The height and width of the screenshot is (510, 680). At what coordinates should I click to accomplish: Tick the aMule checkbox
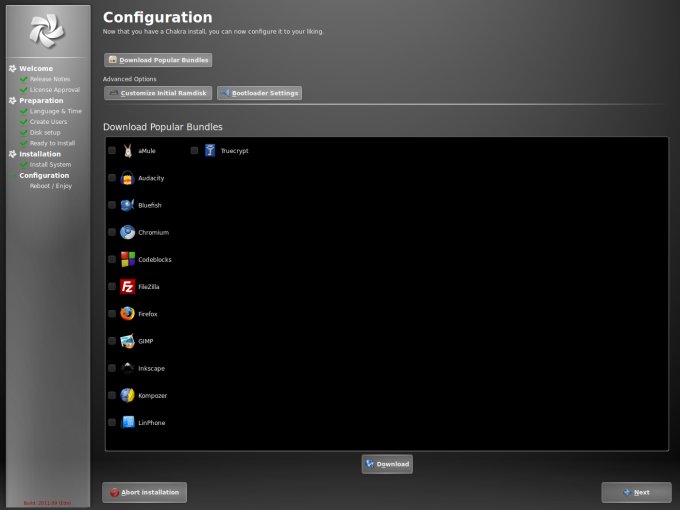(112, 150)
